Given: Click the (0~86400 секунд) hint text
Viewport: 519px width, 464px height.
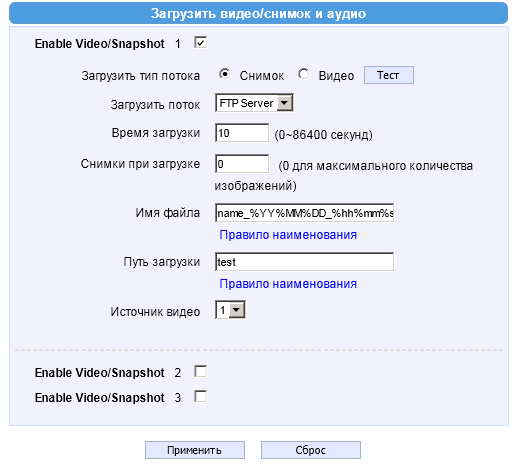Looking at the screenshot, I should point(323,135).
